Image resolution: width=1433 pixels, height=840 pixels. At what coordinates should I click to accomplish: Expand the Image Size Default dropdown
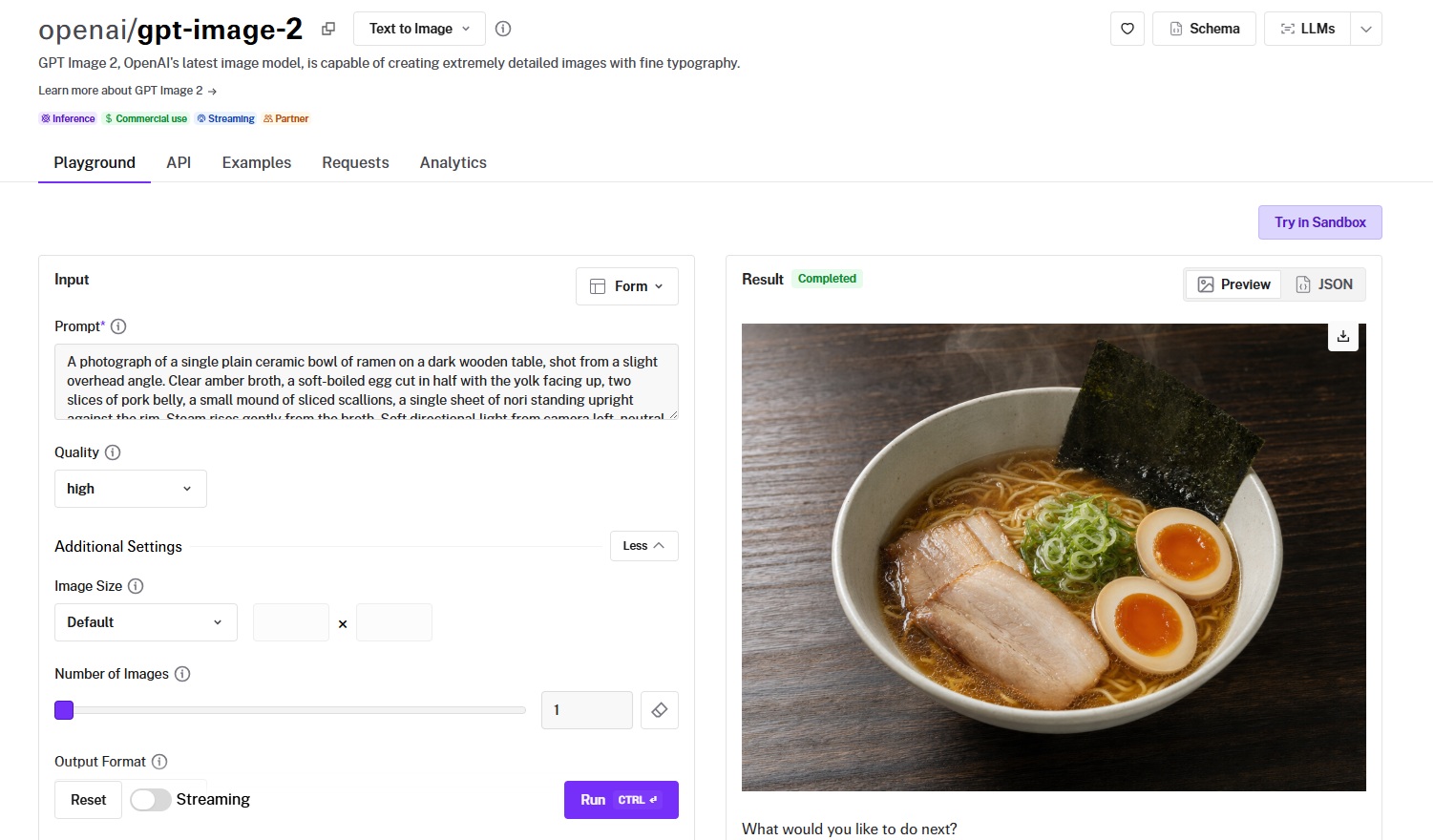point(145,622)
